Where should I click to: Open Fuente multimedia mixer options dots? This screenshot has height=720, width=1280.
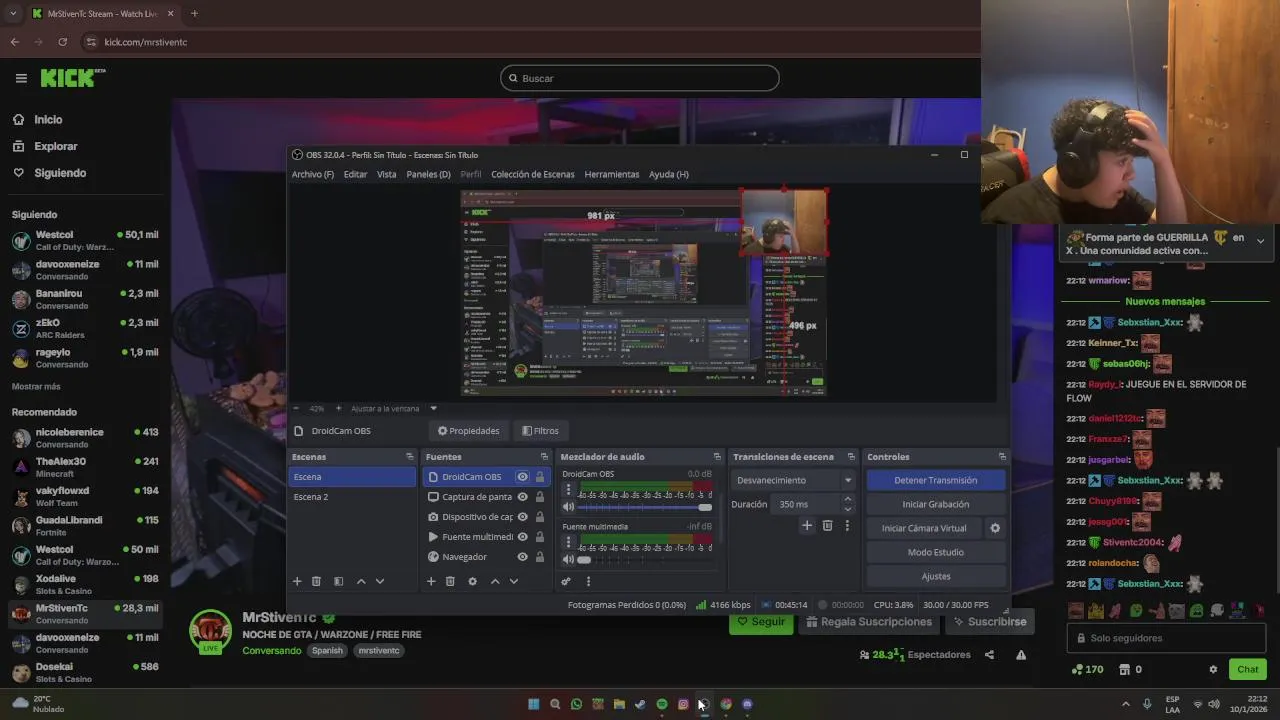coord(569,543)
